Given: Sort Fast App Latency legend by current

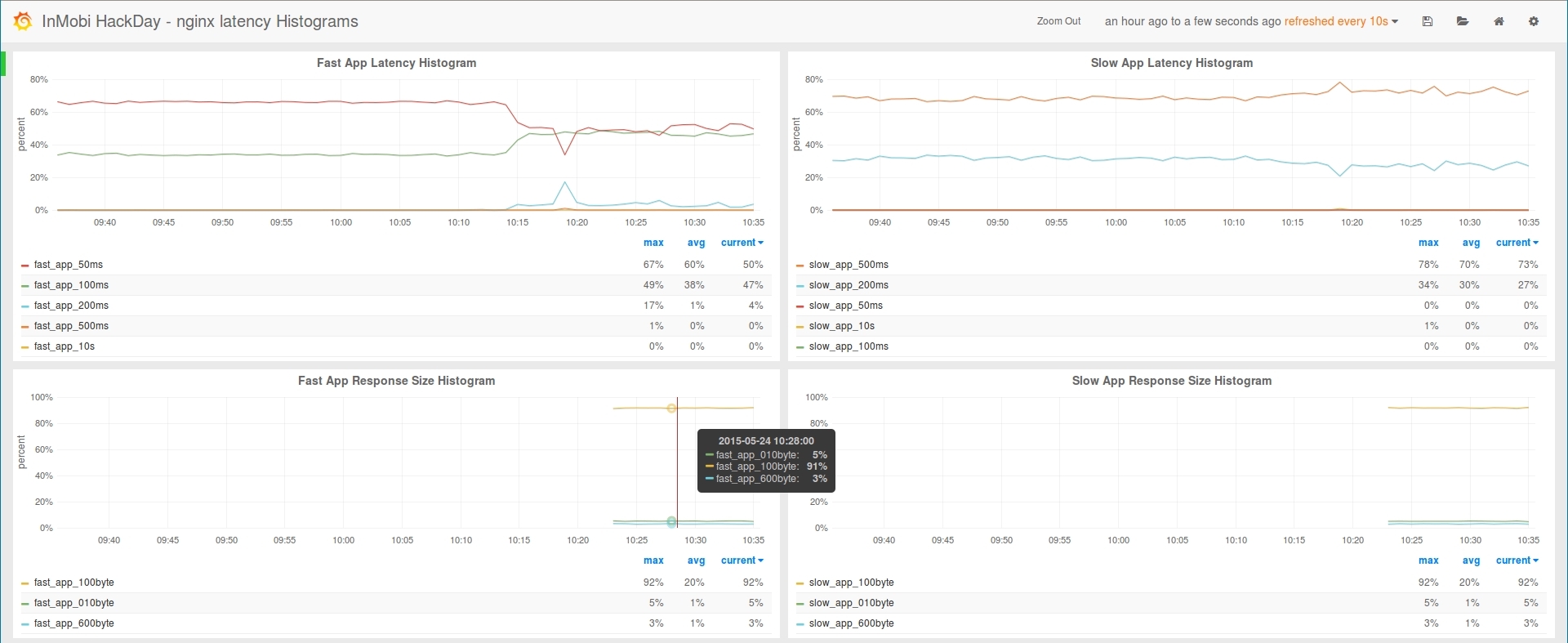Looking at the screenshot, I should [x=742, y=243].
